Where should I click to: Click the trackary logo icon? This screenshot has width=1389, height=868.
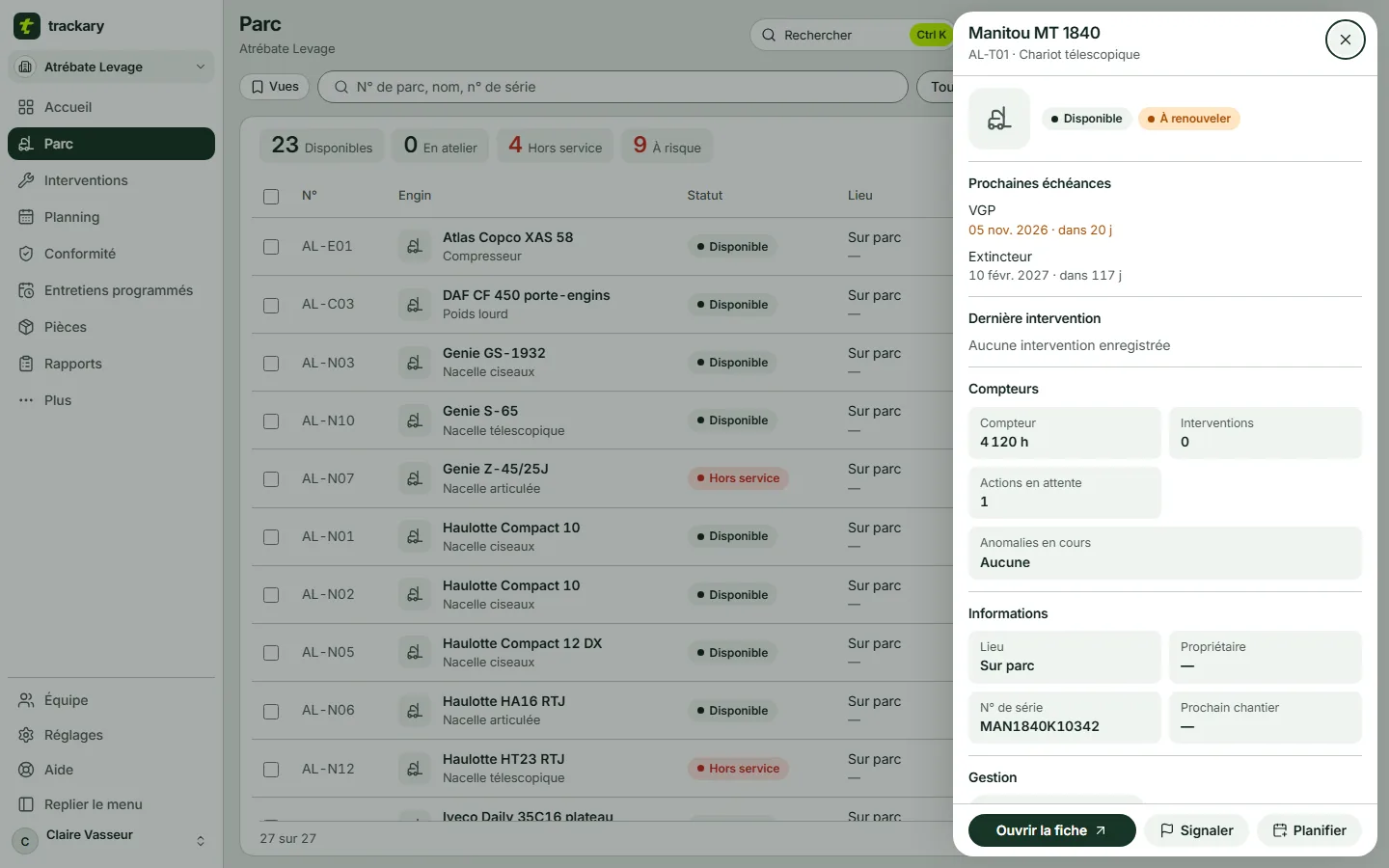pyautogui.click(x=27, y=26)
